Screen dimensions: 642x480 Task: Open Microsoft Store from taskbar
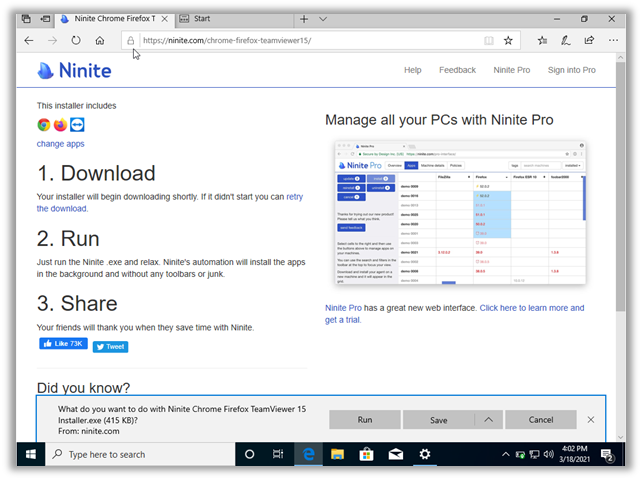pyautogui.click(x=366, y=454)
